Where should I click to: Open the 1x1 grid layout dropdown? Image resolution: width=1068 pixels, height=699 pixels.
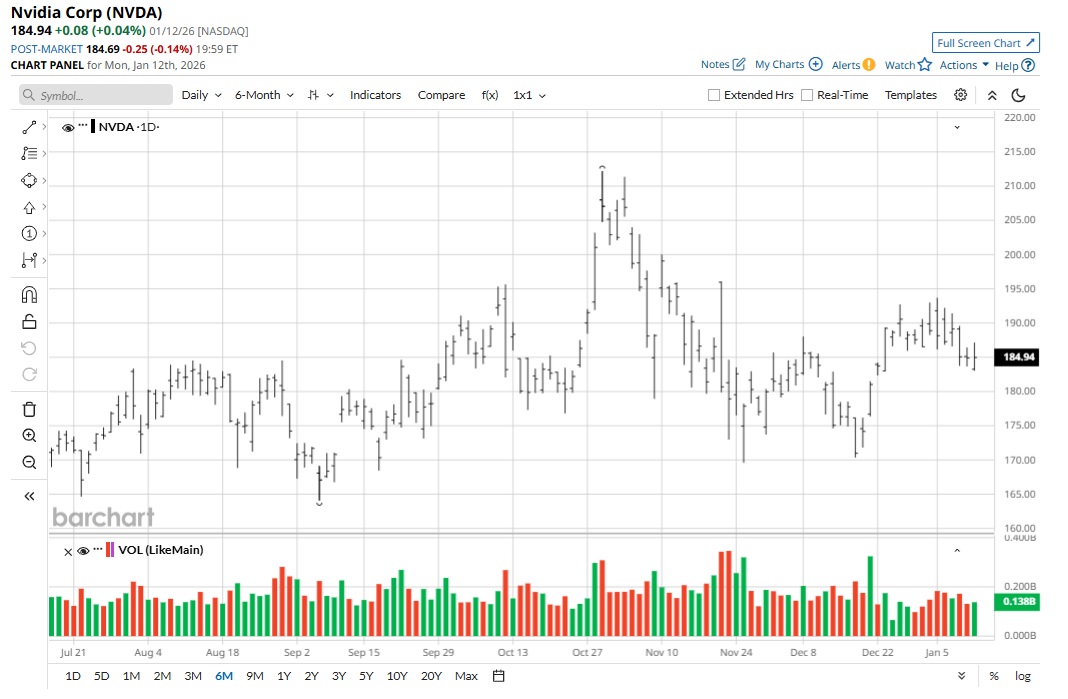(x=529, y=95)
